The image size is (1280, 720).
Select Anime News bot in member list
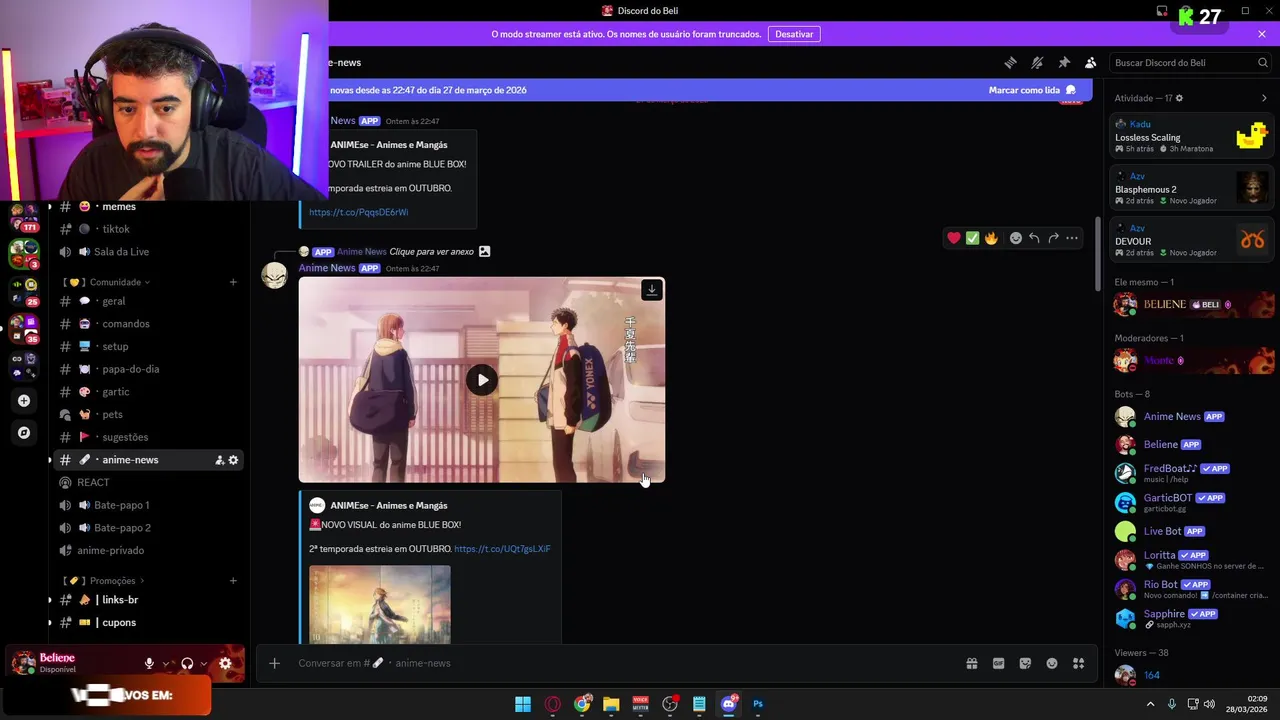[1192, 417]
